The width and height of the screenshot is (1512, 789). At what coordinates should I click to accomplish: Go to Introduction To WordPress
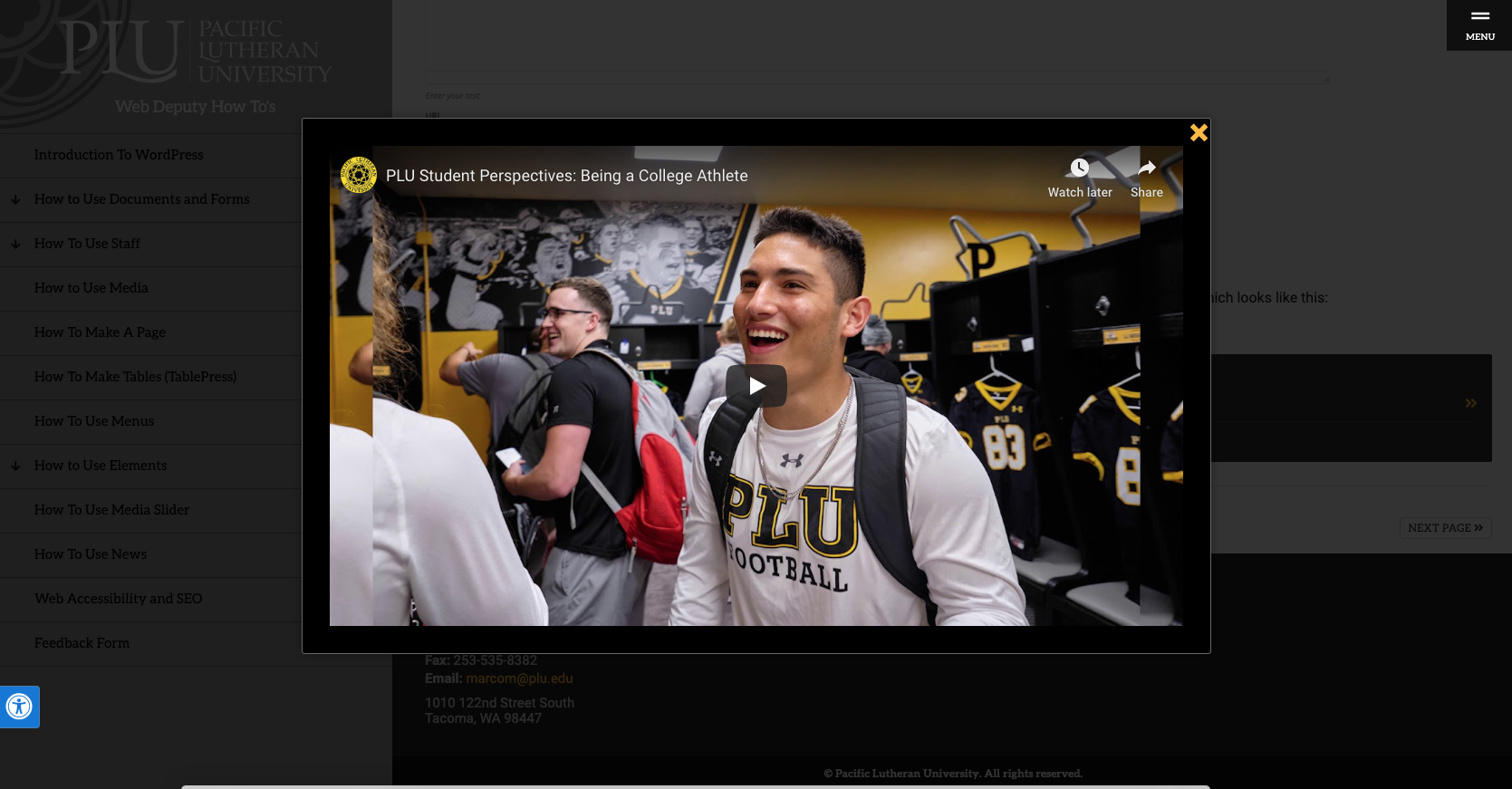tap(119, 155)
